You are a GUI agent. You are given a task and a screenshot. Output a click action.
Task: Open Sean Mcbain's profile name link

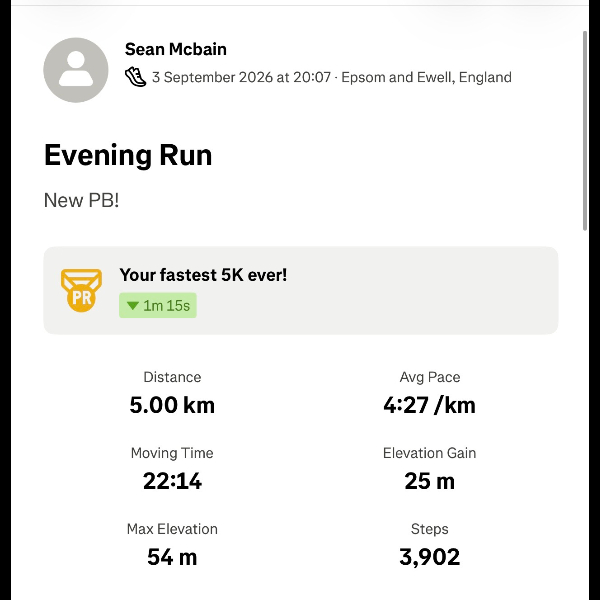point(176,49)
